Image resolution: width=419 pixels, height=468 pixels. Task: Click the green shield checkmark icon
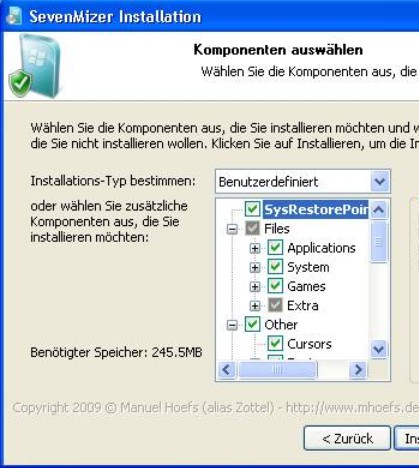click(x=20, y=83)
